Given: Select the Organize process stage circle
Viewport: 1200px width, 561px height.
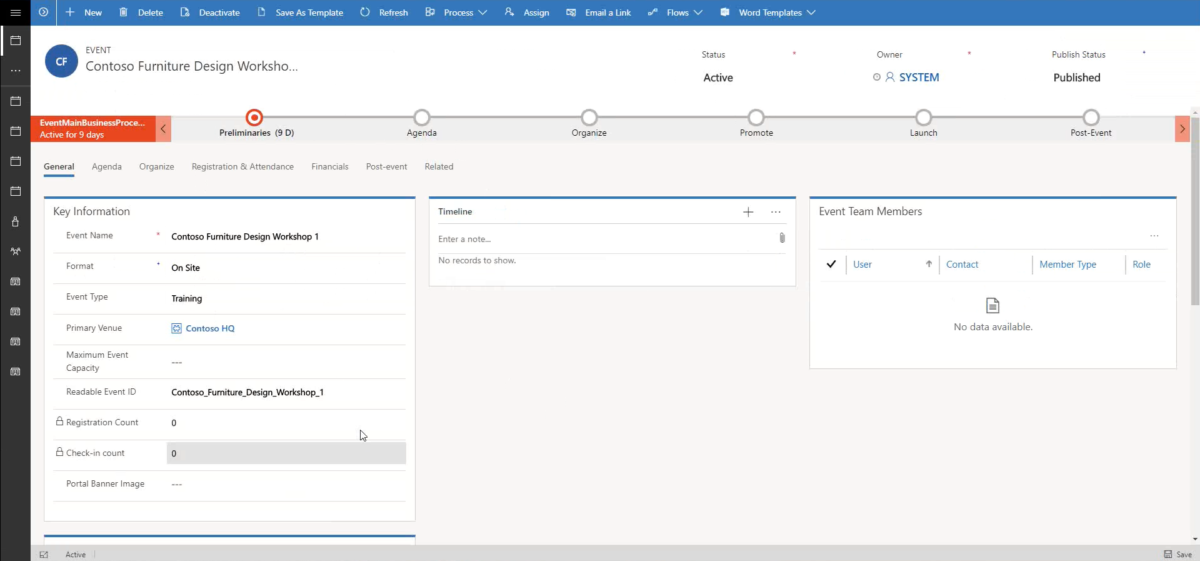Looking at the screenshot, I should pos(589,118).
